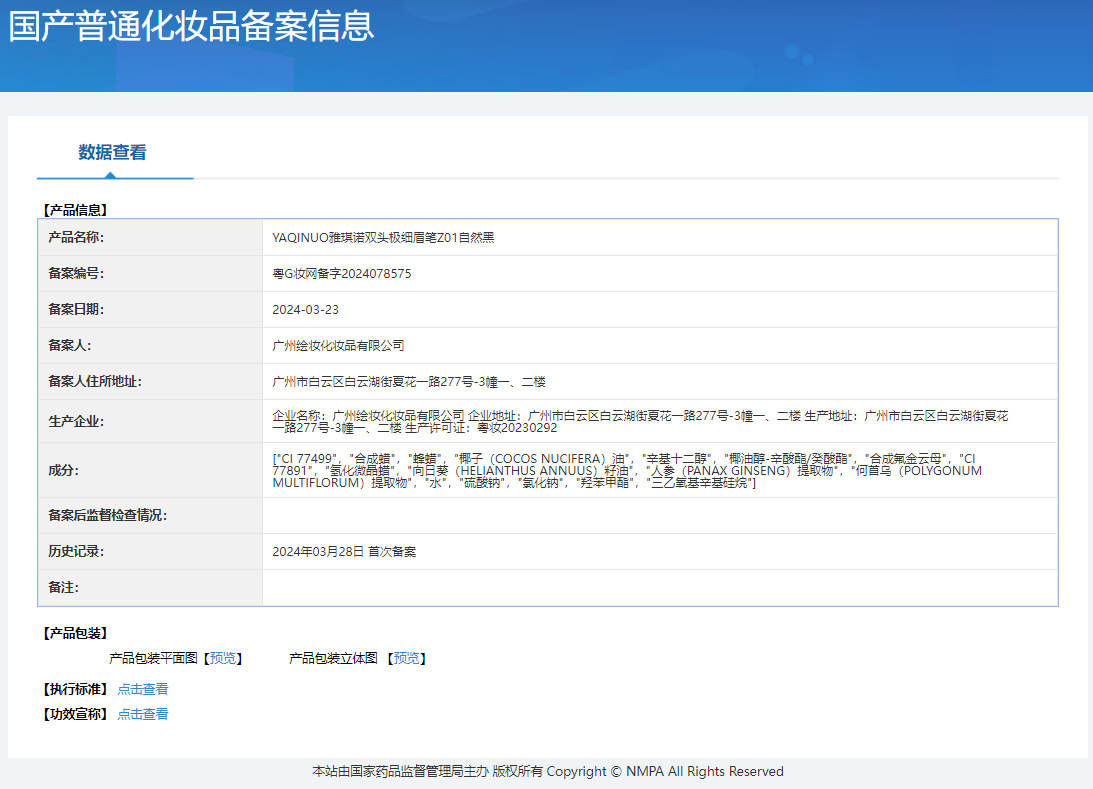Viewport: 1093px width, 789px height.
Task: Select the 数据查看 tab
Action: click(112, 153)
